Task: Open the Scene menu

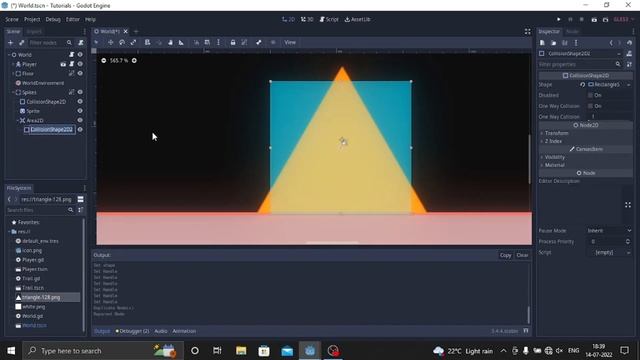Action: 12,19
